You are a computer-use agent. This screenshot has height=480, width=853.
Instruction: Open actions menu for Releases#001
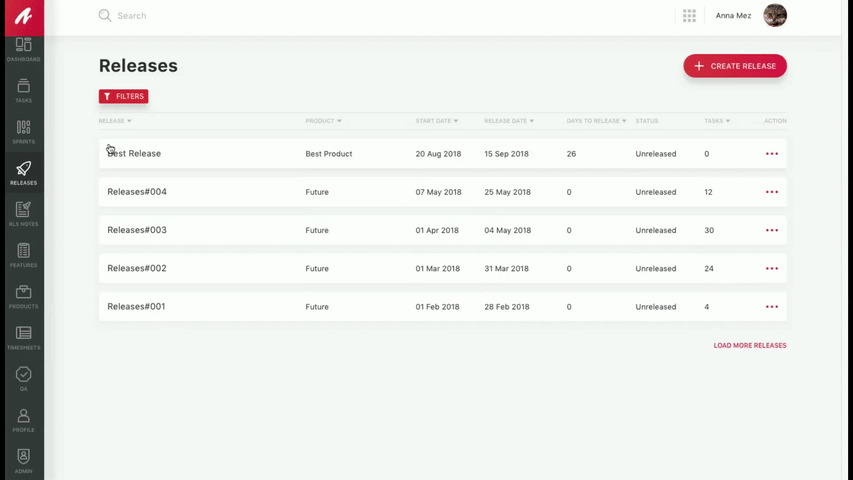pos(771,306)
